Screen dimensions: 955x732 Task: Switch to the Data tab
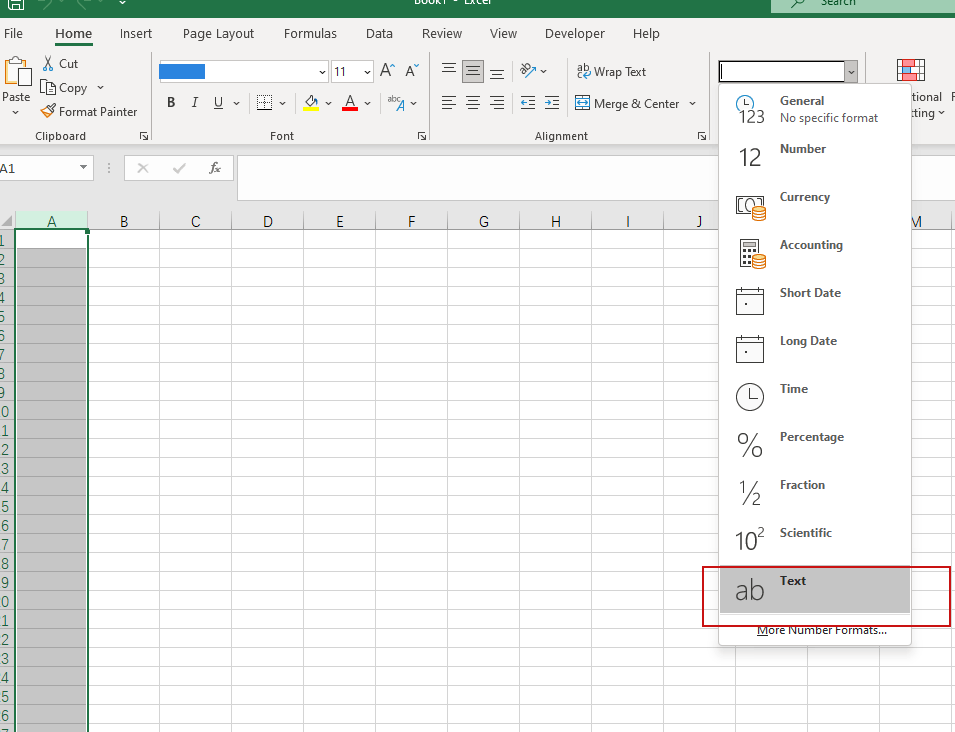point(379,33)
